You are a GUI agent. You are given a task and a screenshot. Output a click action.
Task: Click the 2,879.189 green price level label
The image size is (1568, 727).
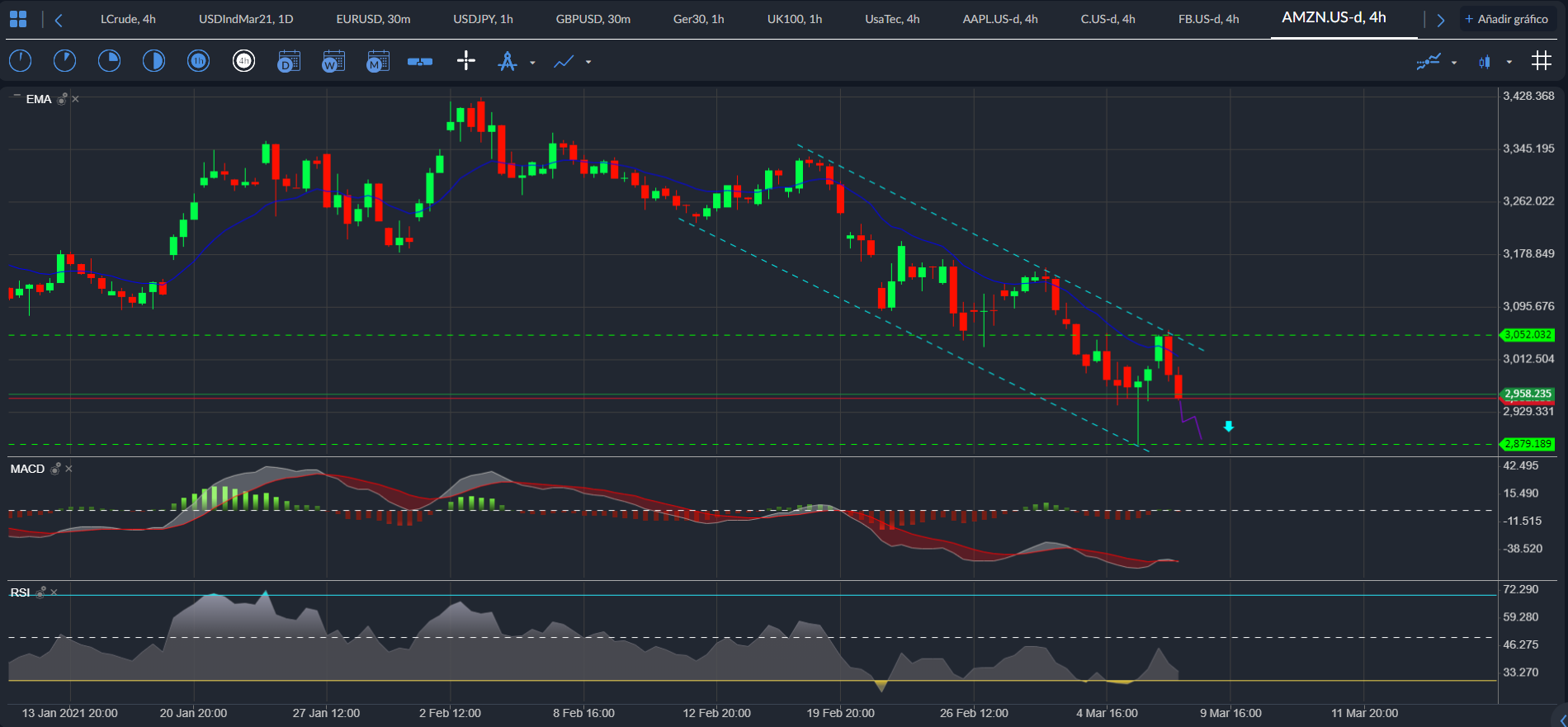pyautogui.click(x=1528, y=444)
